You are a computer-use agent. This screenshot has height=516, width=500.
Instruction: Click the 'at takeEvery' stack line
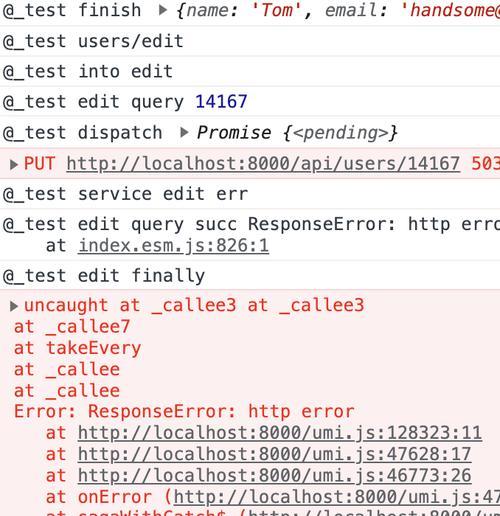tap(78, 348)
